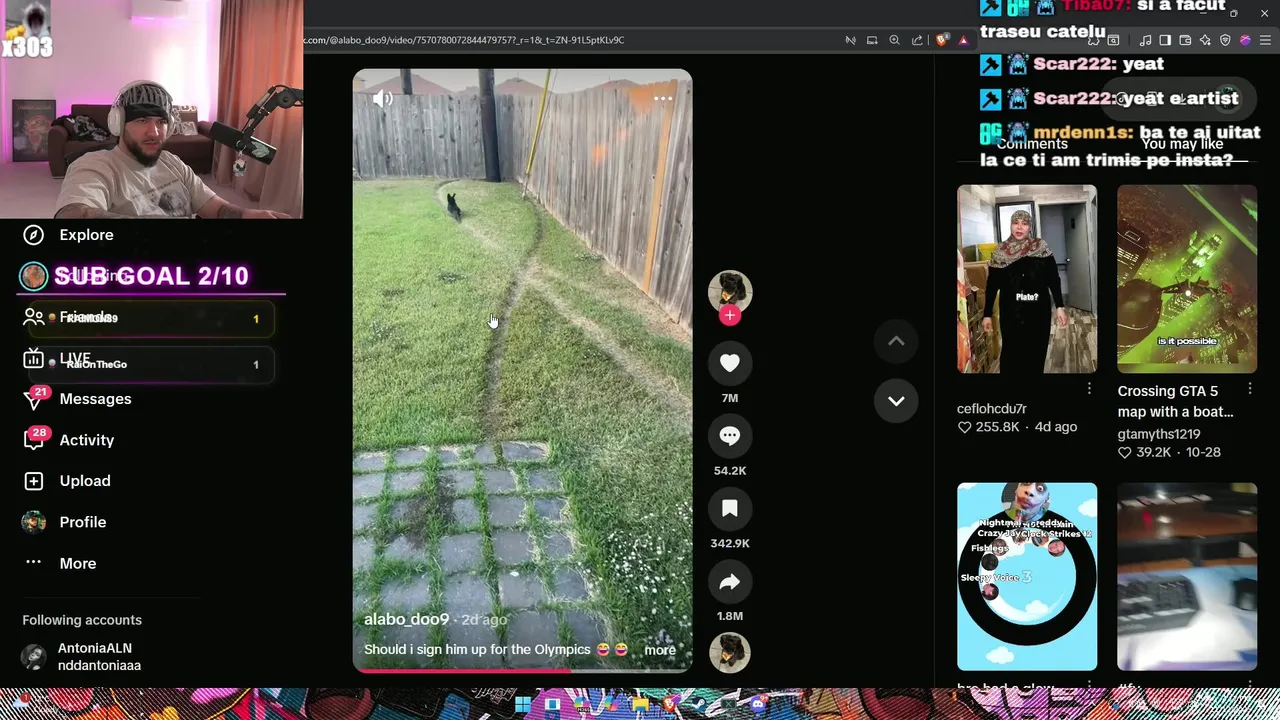Expand the caption with 'more'
Screen dimensions: 1280x720
pos(660,650)
